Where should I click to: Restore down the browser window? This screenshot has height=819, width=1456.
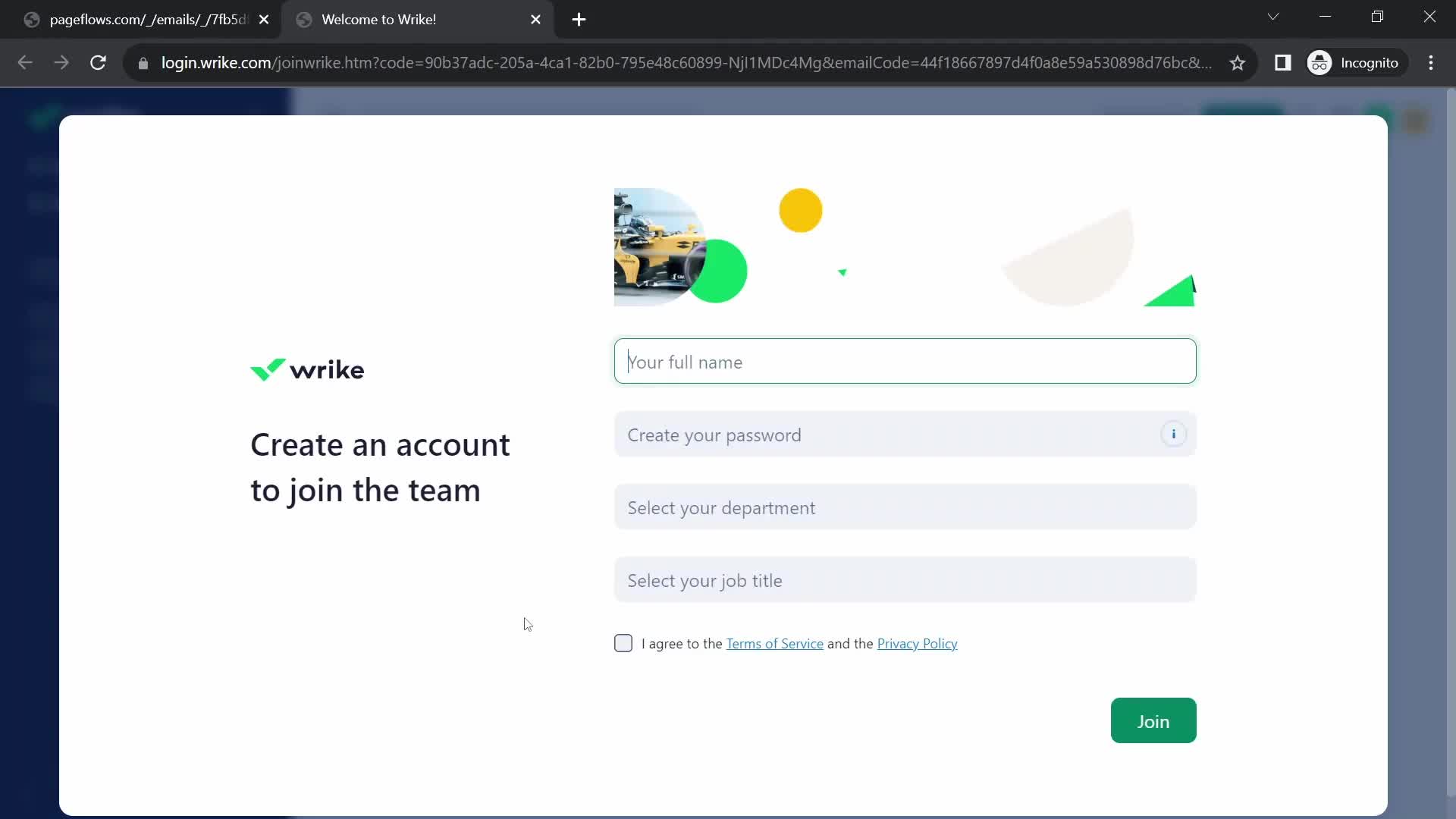click(1378, 17)
